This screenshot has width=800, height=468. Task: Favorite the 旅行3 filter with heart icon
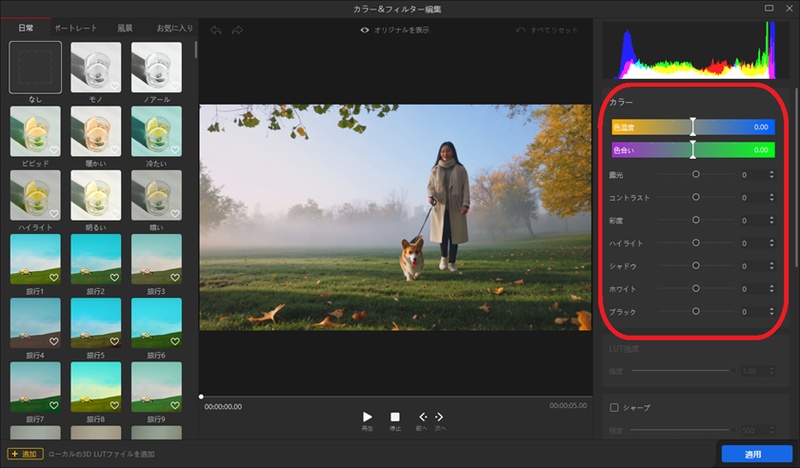point(175,278)
